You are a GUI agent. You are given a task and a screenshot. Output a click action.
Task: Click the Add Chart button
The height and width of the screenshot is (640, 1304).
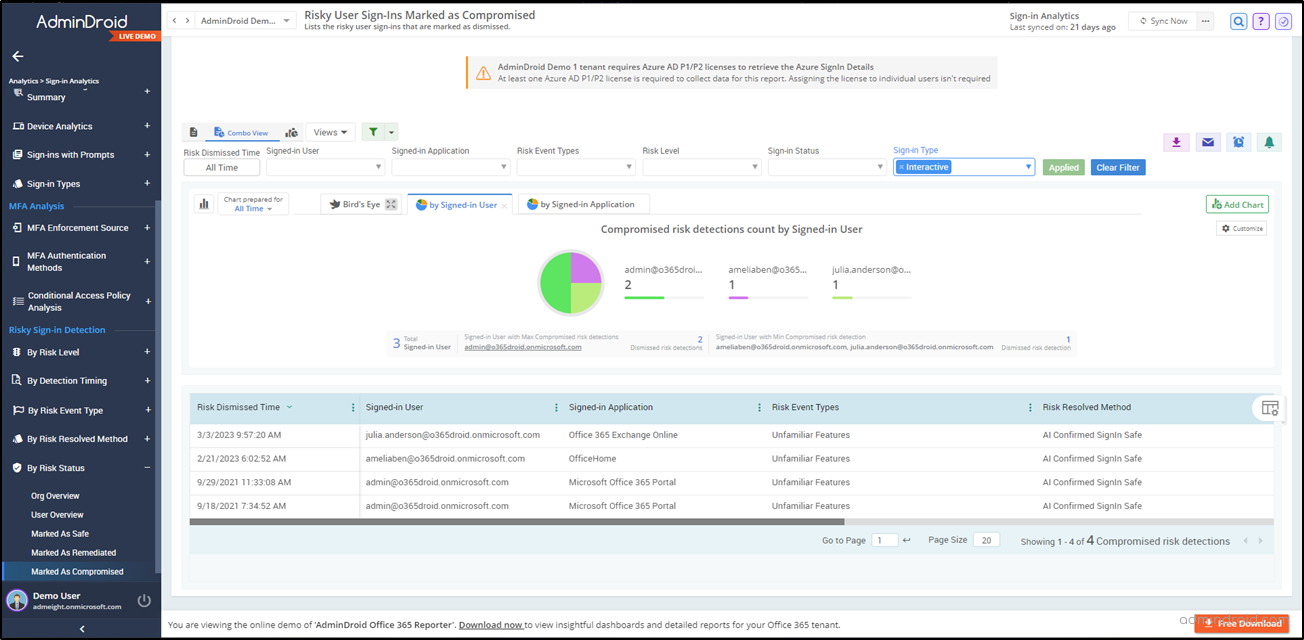[1237, 204]
